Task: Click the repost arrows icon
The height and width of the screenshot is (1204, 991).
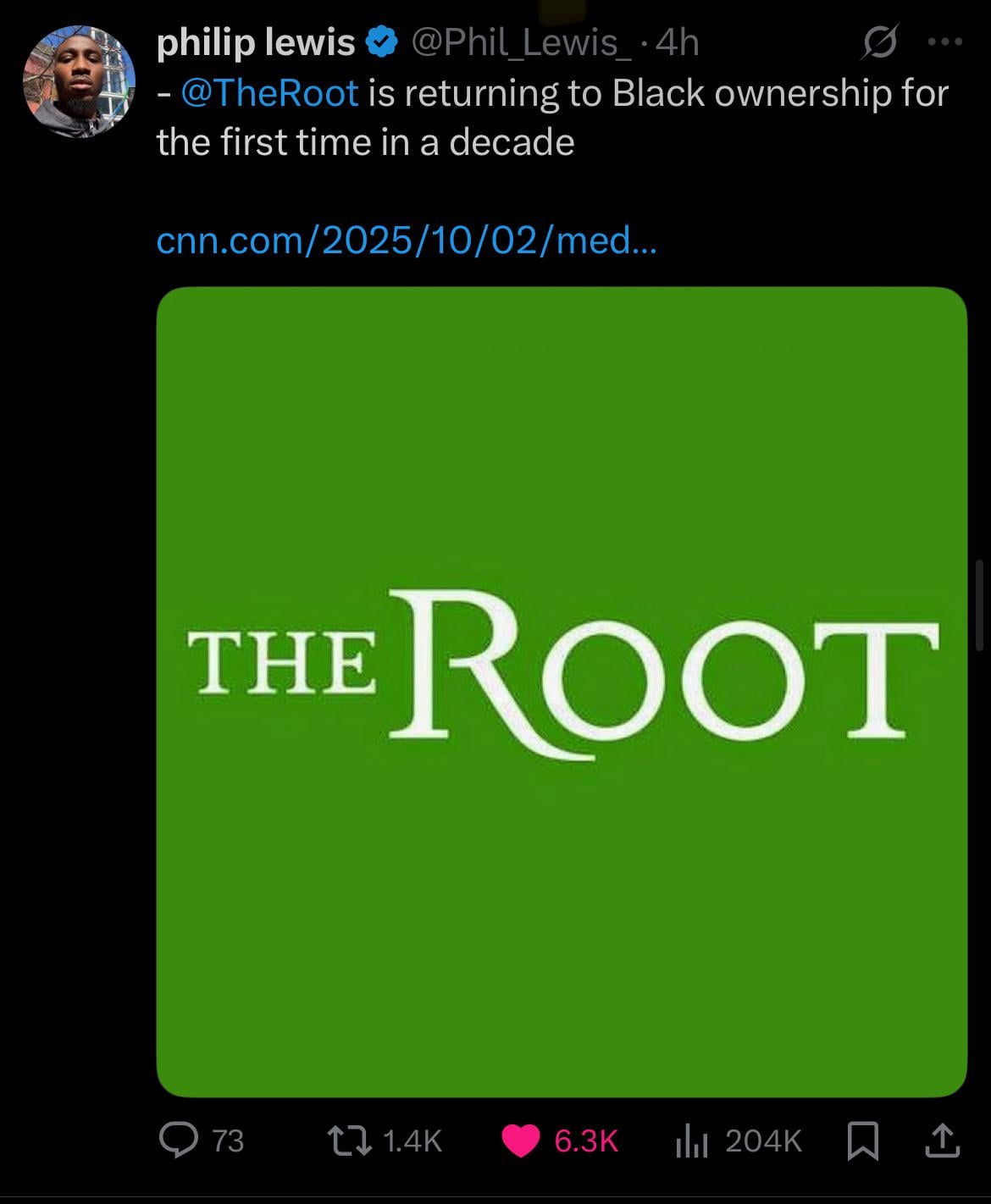Action: point(349,1140)
